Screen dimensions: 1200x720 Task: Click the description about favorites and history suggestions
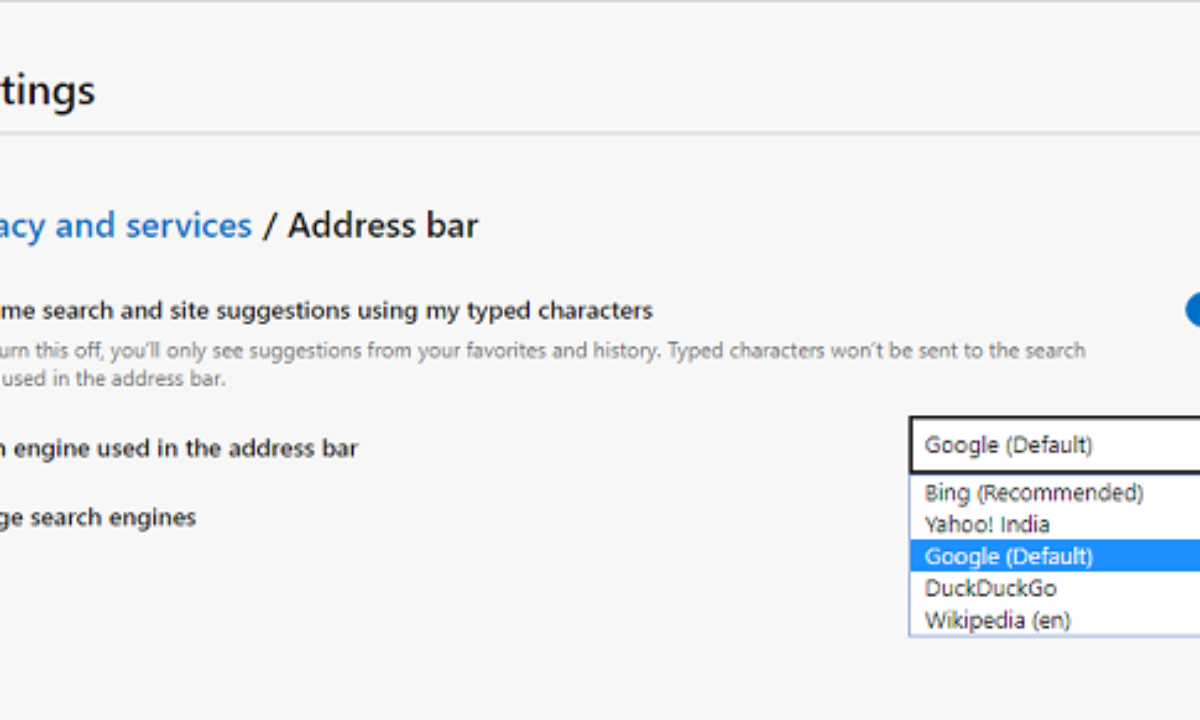[542, 365]
